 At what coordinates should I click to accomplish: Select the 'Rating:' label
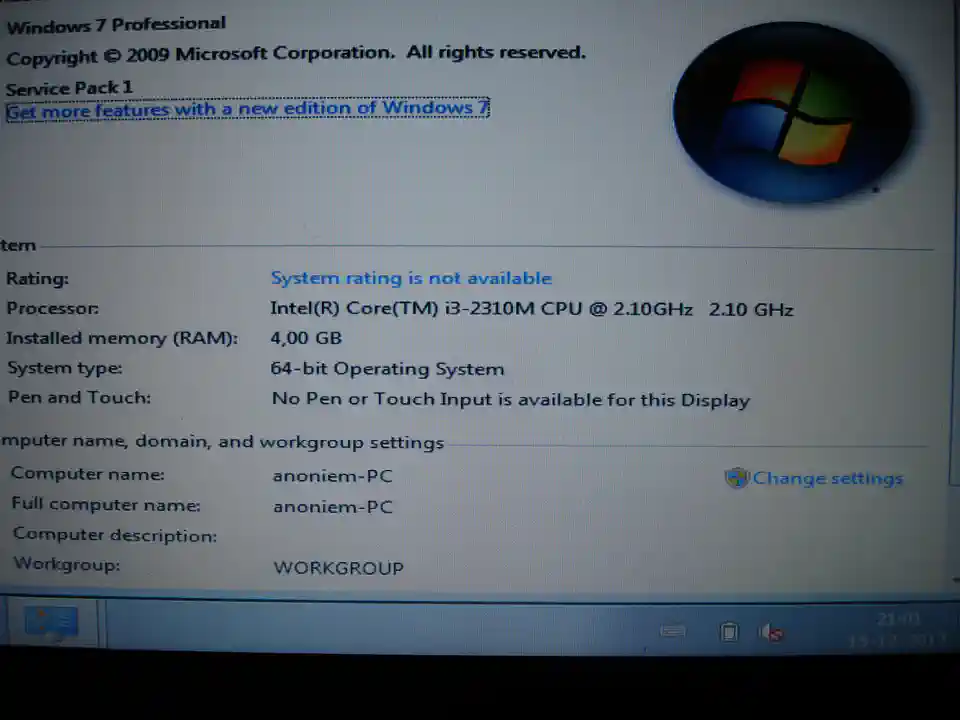(37, 279)
